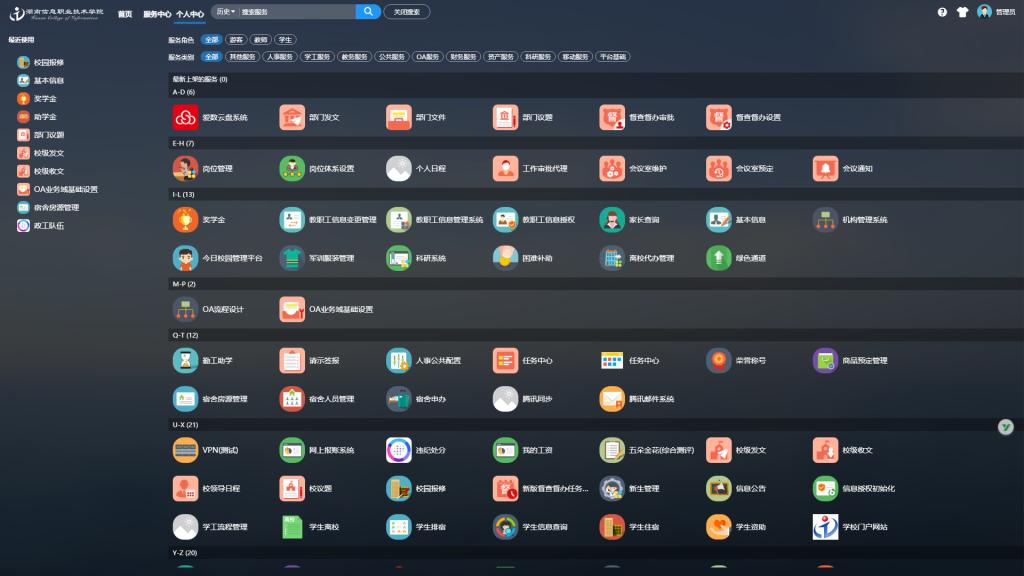Open the 科研系统 service icon
This screenshot has width=1024, height=576.
point(399,258)
